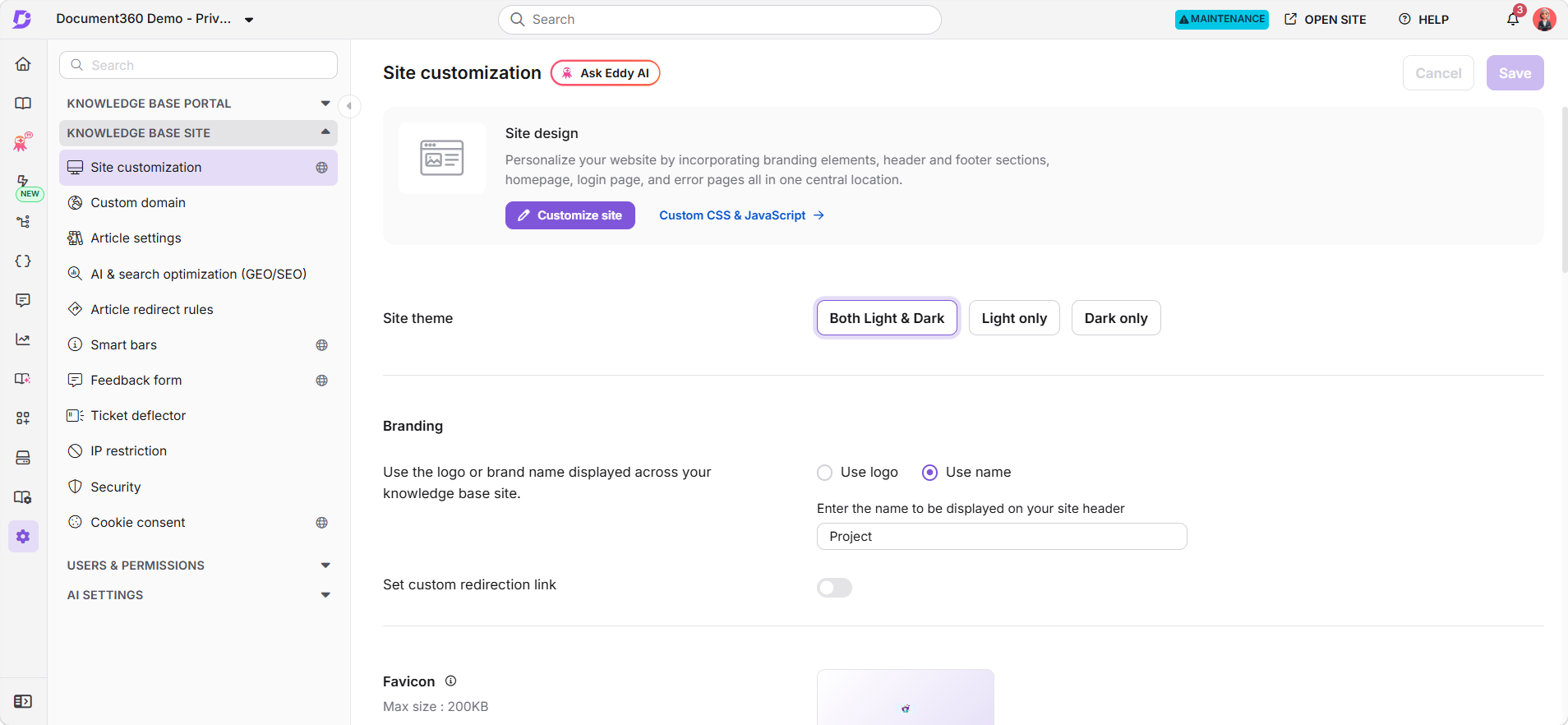This screenshot has height=725, width=1568.
Task: Collapse the Knowledge Base Site section
Action: coord(198,133)
